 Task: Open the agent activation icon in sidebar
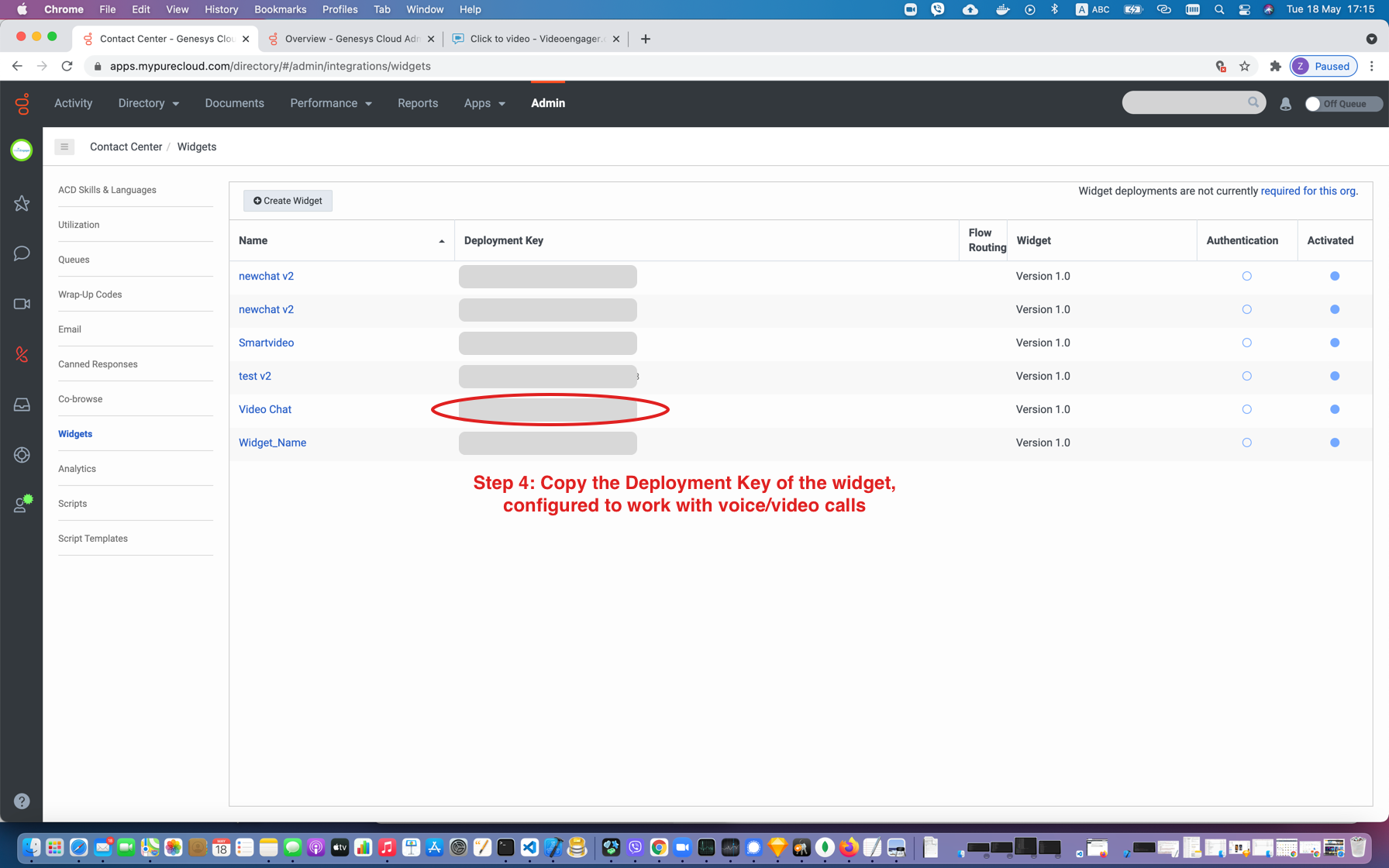[x=23, y=504]
